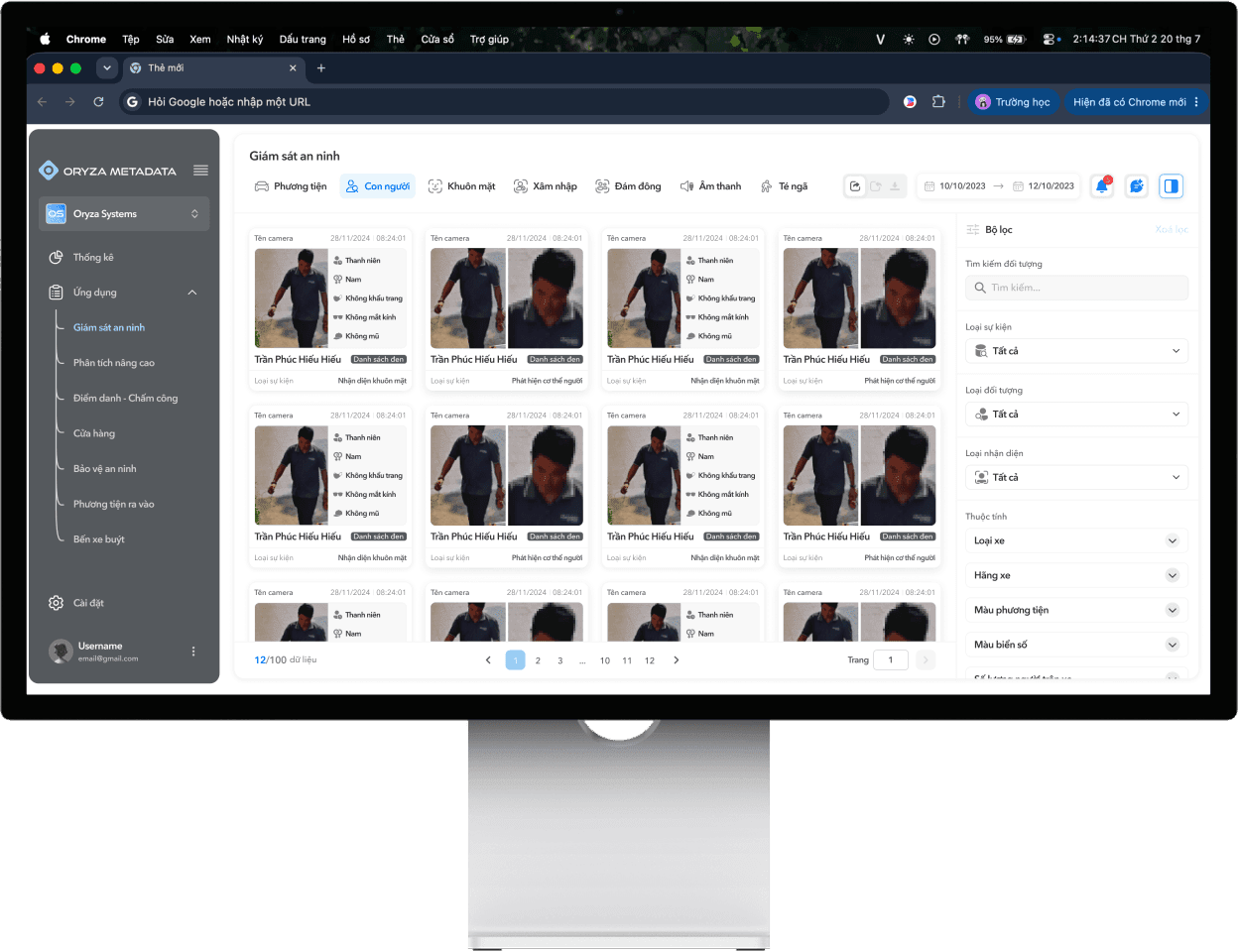Open Loại sự kiện dropdown
Viewport: 1238px width, 952px height.
point(1076,351)
